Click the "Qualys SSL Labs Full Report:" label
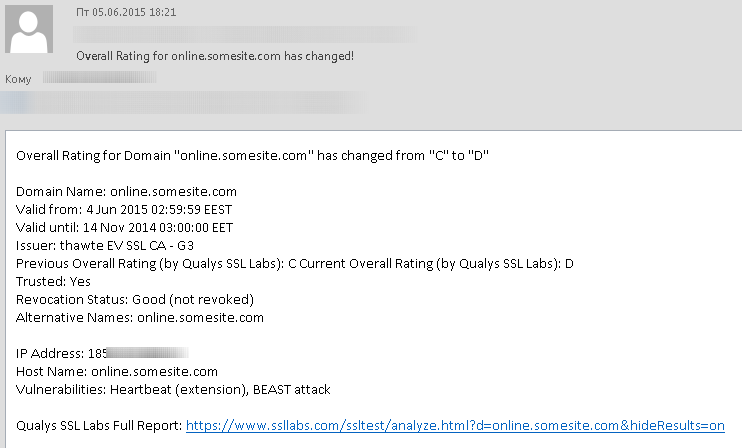 point(99,425)
